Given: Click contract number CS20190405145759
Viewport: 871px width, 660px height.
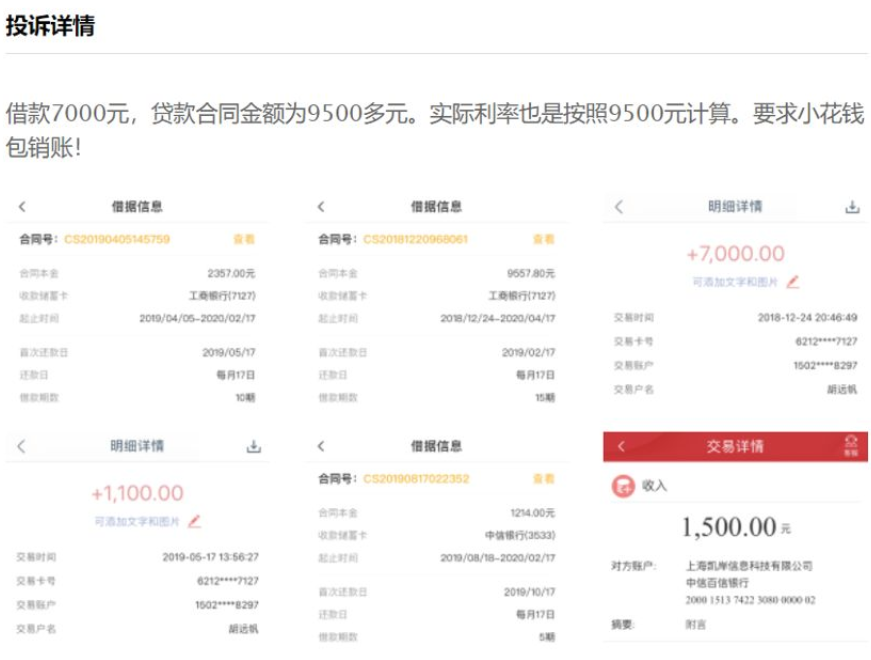Looking at the screenshot, I should click(117, 239).
